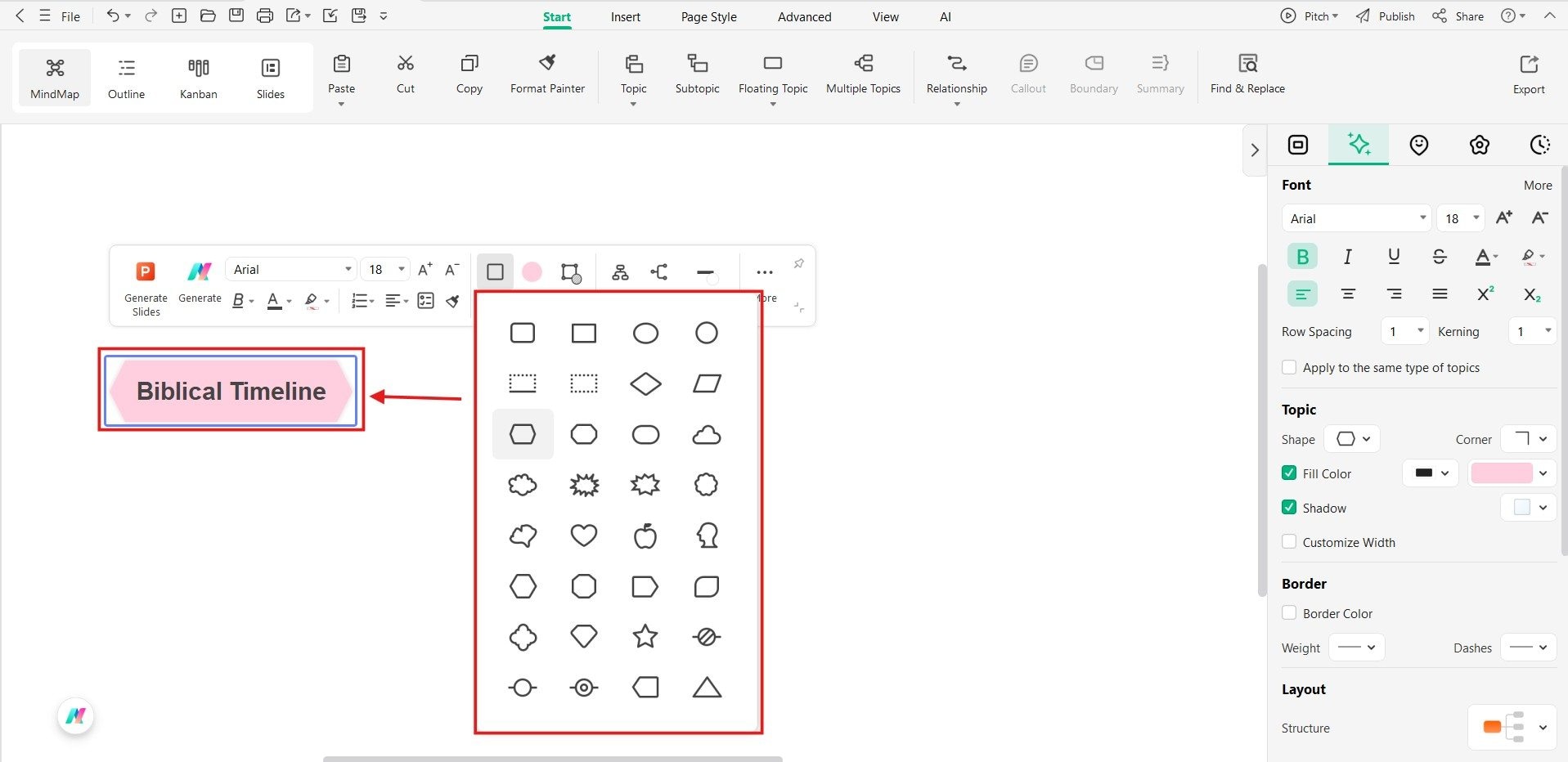Pick the cloud shape from the shape panel

click(x=706, y=434)
